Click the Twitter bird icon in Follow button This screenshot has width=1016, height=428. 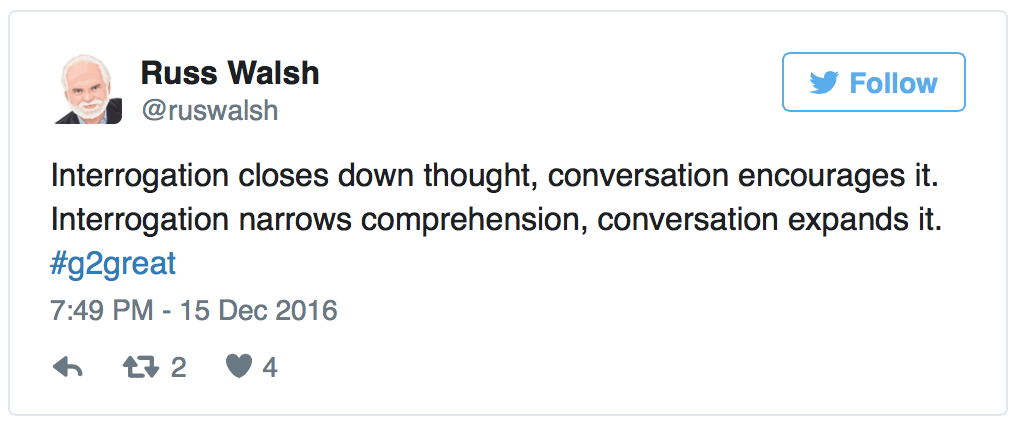point(824,84)
